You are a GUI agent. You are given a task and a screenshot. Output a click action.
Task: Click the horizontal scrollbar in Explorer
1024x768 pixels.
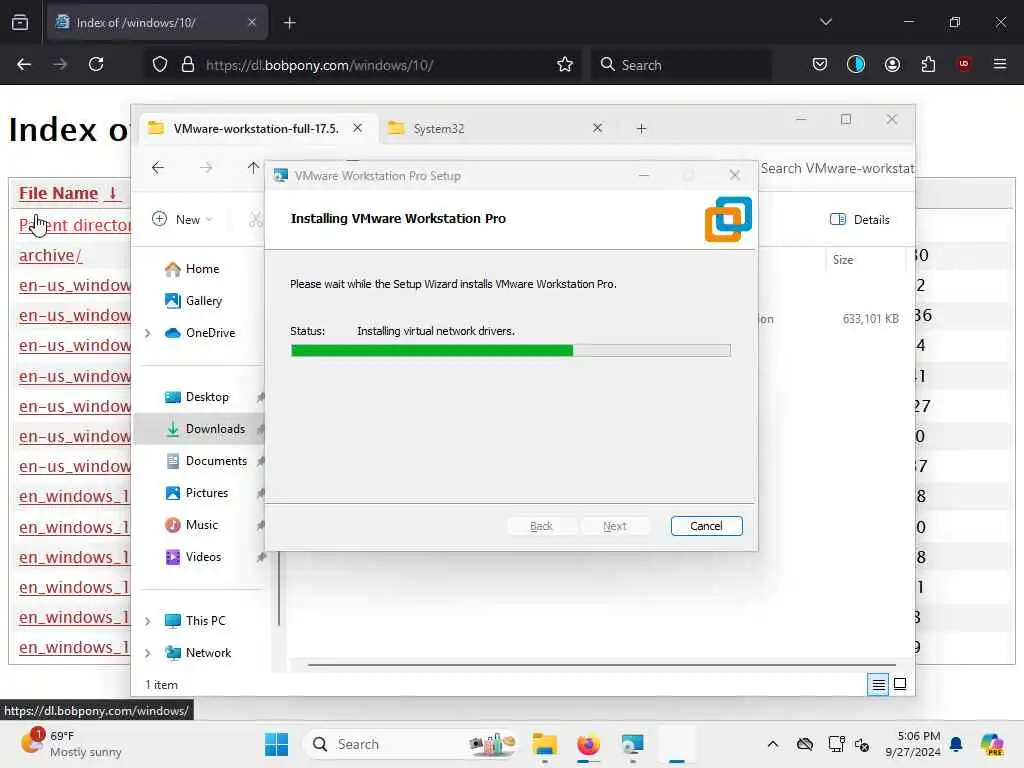[x=601, y=665]
